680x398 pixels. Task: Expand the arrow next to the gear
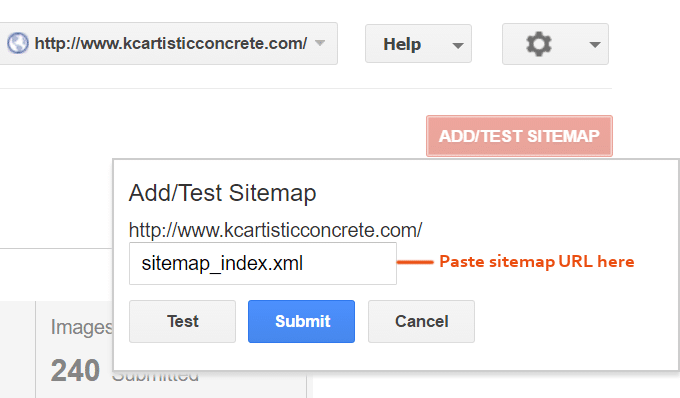click(x=595, y=45)
